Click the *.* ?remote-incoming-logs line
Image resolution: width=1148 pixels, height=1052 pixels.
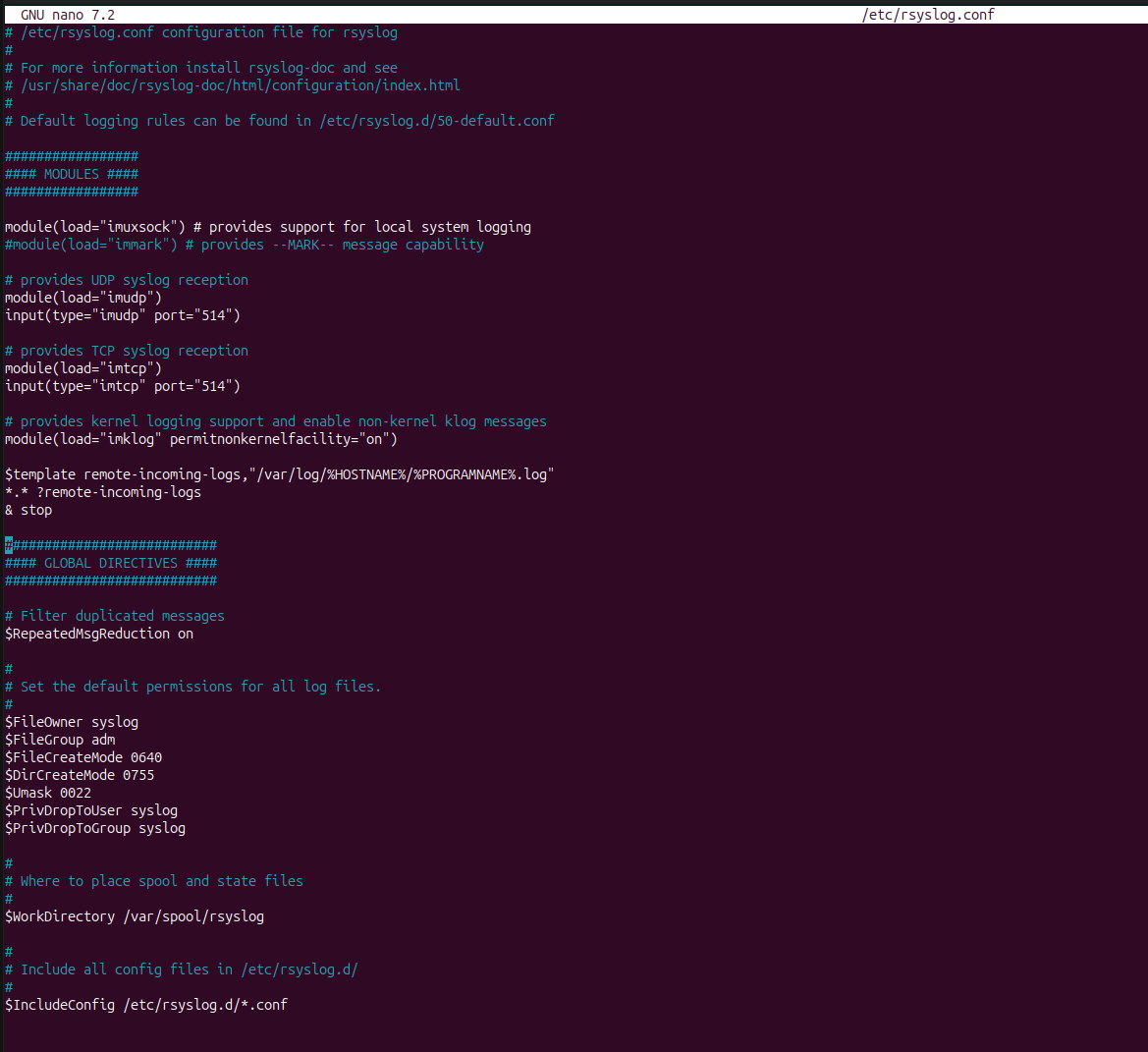pos(103,492)
